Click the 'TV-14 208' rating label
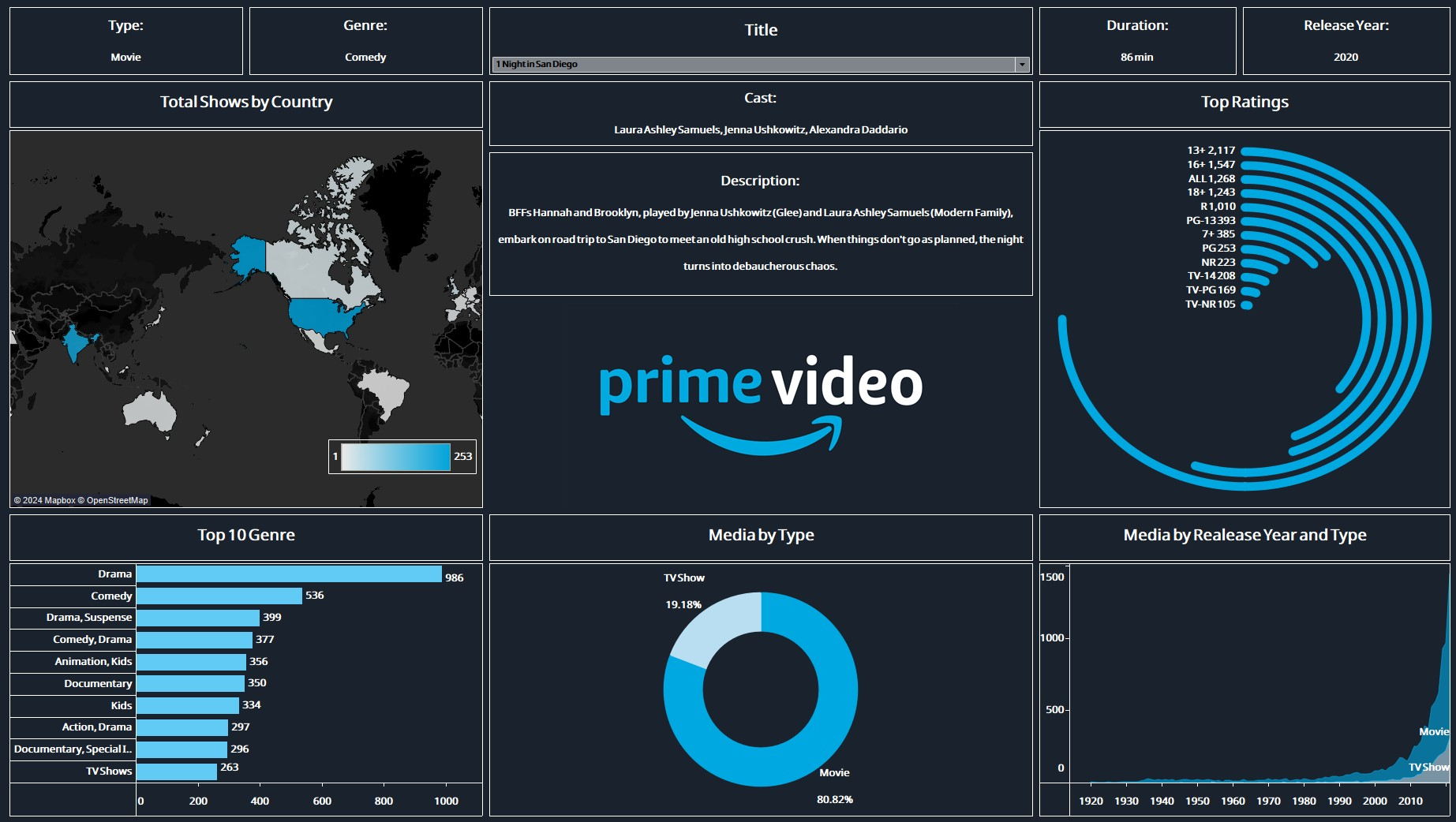The image size is (1456, 822). point(1211,276)
